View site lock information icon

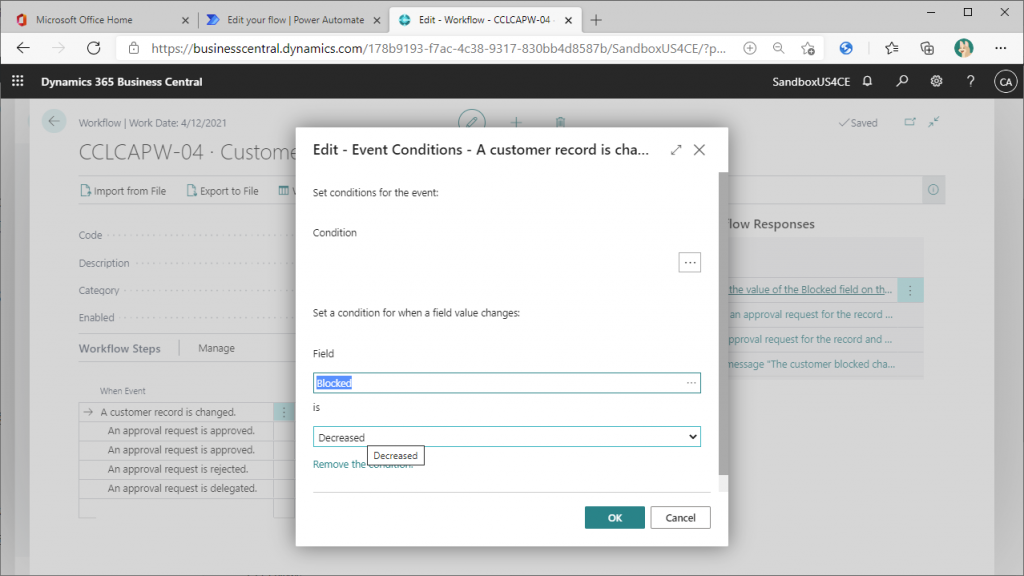pyautogui.click(x=134, y=48)
